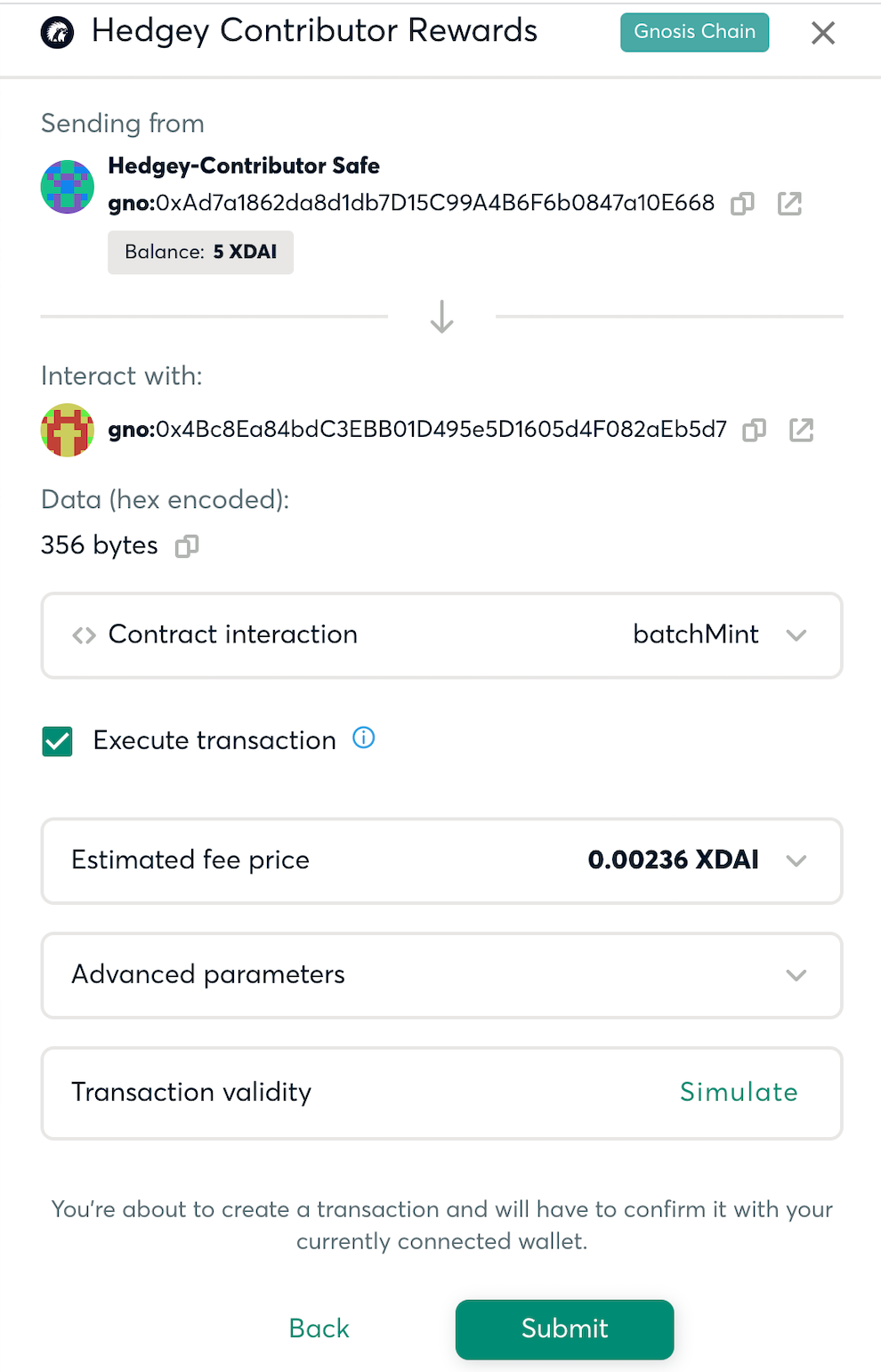Click the Execute transaction info icon

[364, 738]
